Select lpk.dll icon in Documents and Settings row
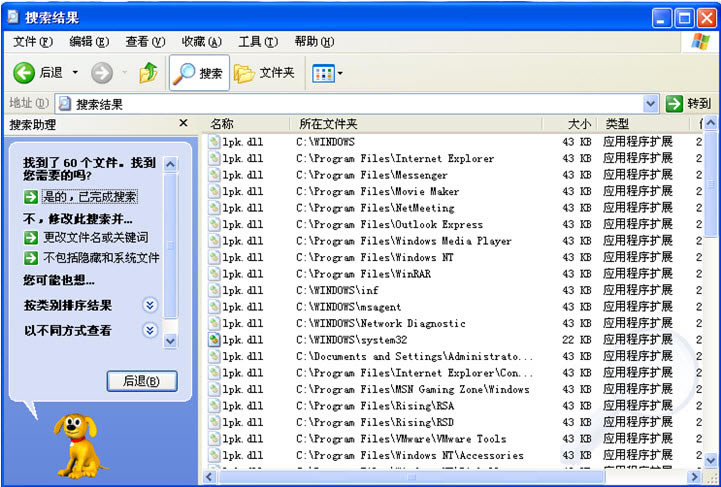 214,356
